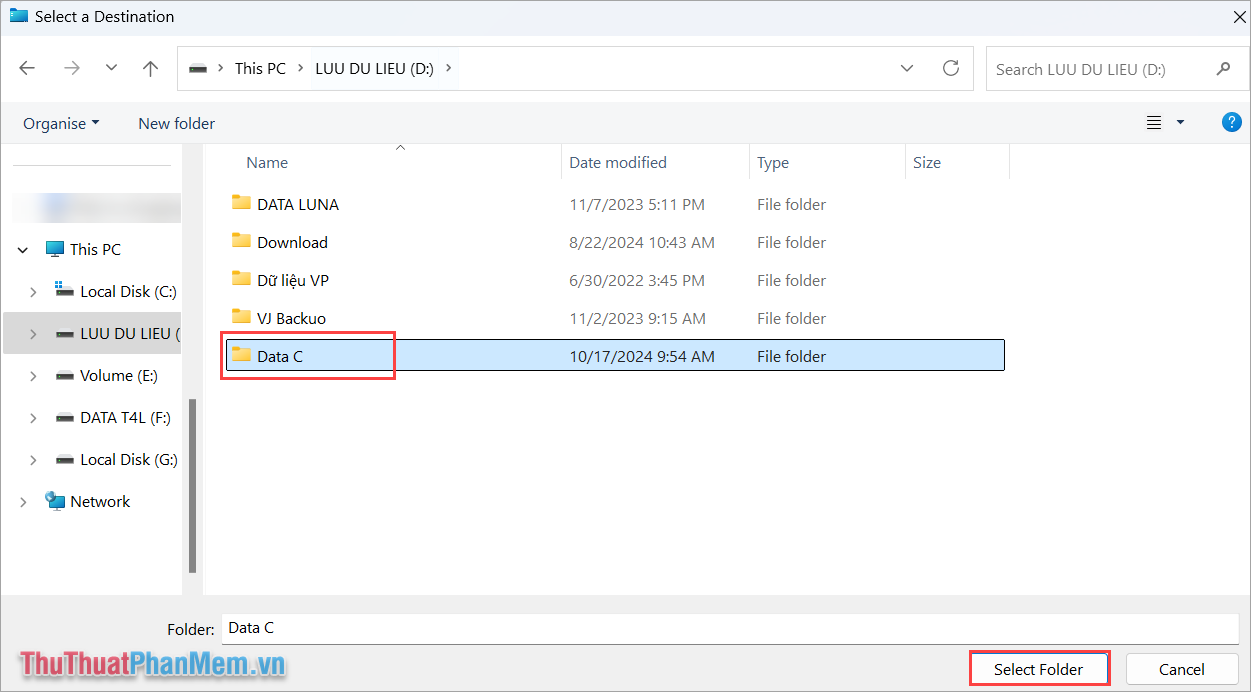Click the Volume (E:) drive icon
The width and height of the screenshot is (1251, 692).
65,375
